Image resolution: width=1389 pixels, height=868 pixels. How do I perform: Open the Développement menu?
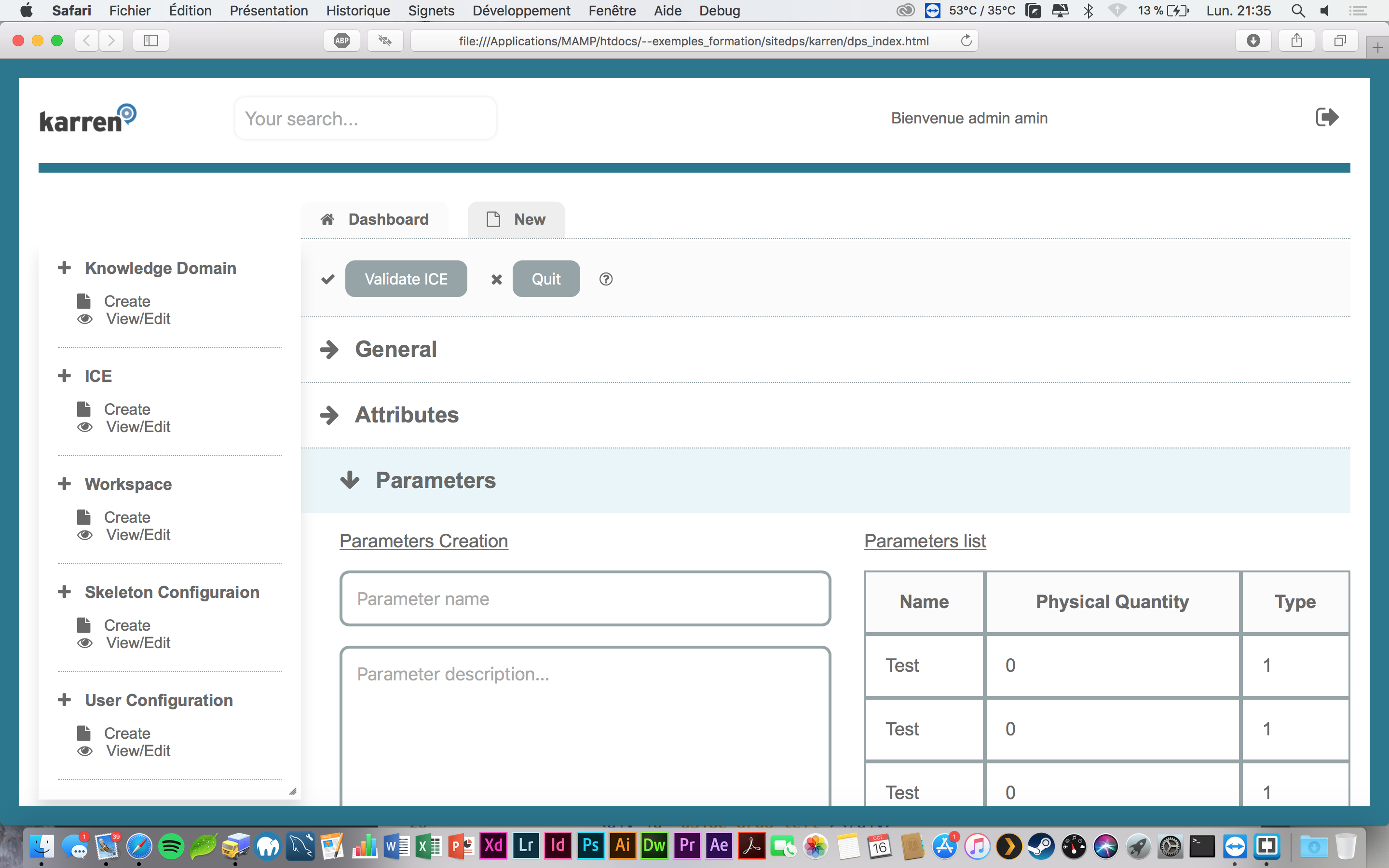click(x=521, y=10)
